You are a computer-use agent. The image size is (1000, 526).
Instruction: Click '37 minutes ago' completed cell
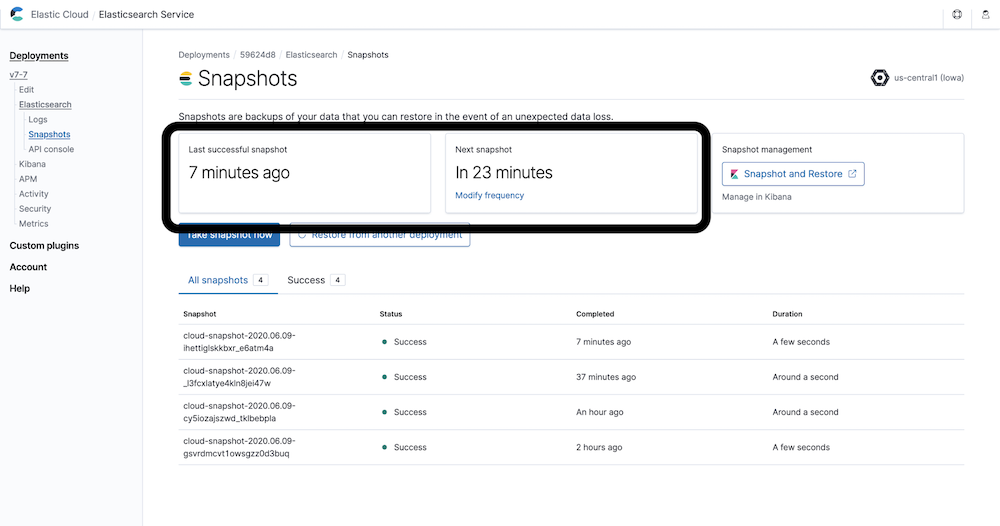pyautogui.click(x=606, y=377)
